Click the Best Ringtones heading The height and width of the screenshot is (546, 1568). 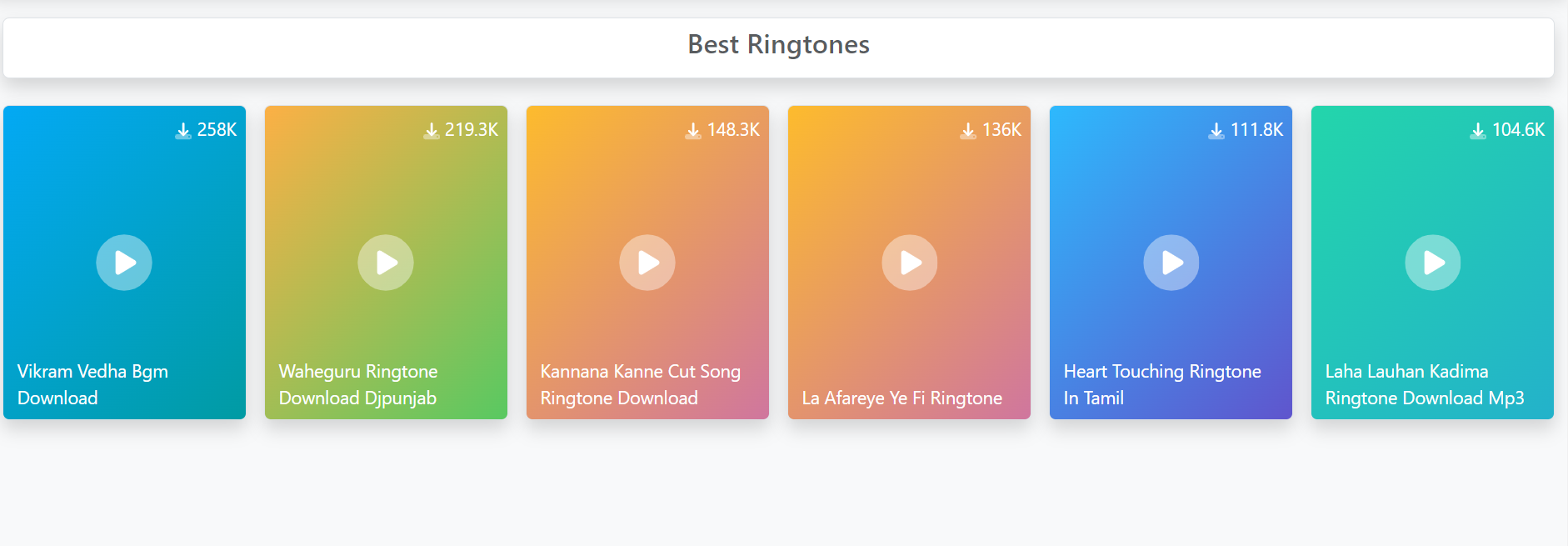(x=778, y=44)
